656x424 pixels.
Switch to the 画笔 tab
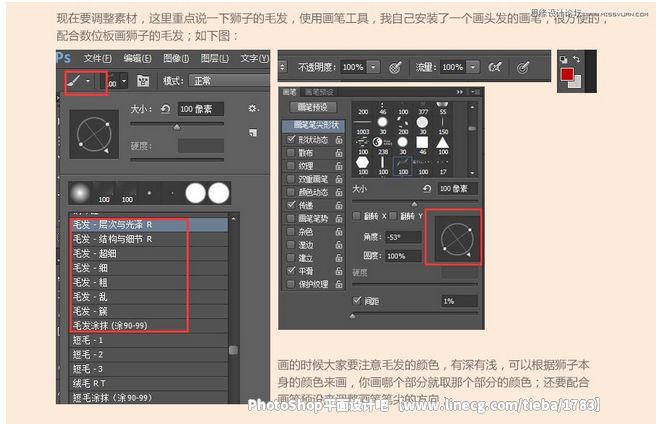(x=289, y=92)
